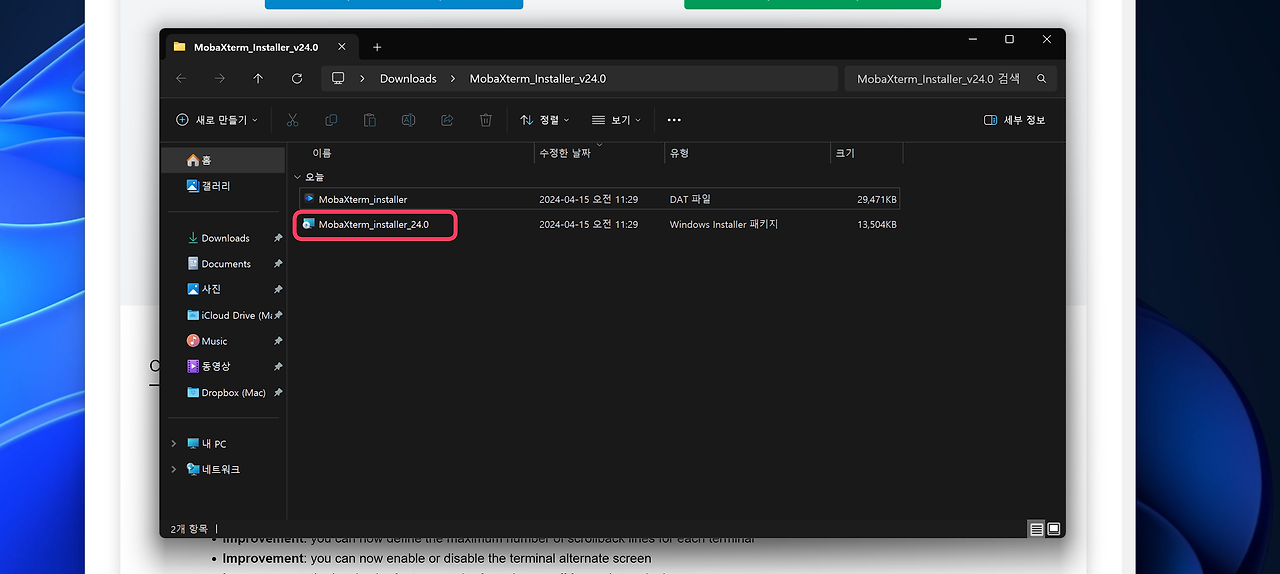Close the MobaXterm_Installer_v24.0 tab
The image size is (1280, 574).
click(342, 47)
